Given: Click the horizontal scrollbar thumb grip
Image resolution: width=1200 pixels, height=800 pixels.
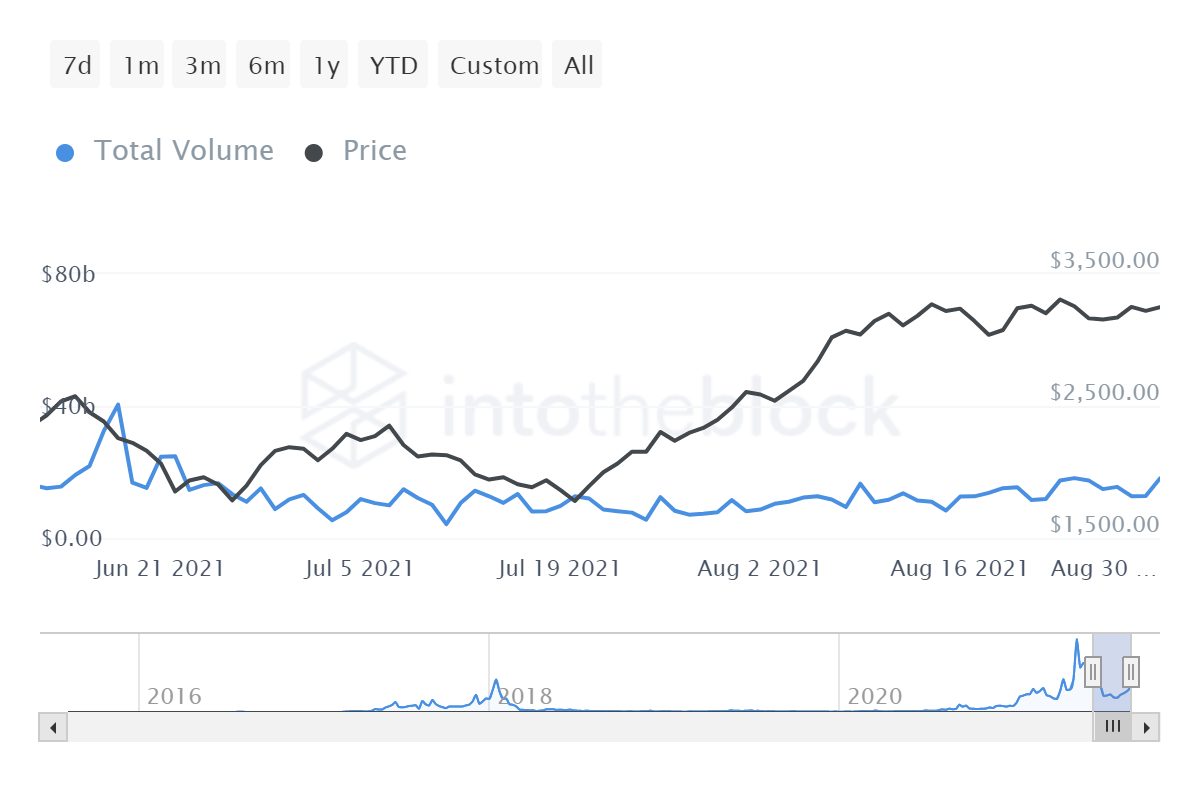Looking at the screenshot, I should coord(1112,727).
